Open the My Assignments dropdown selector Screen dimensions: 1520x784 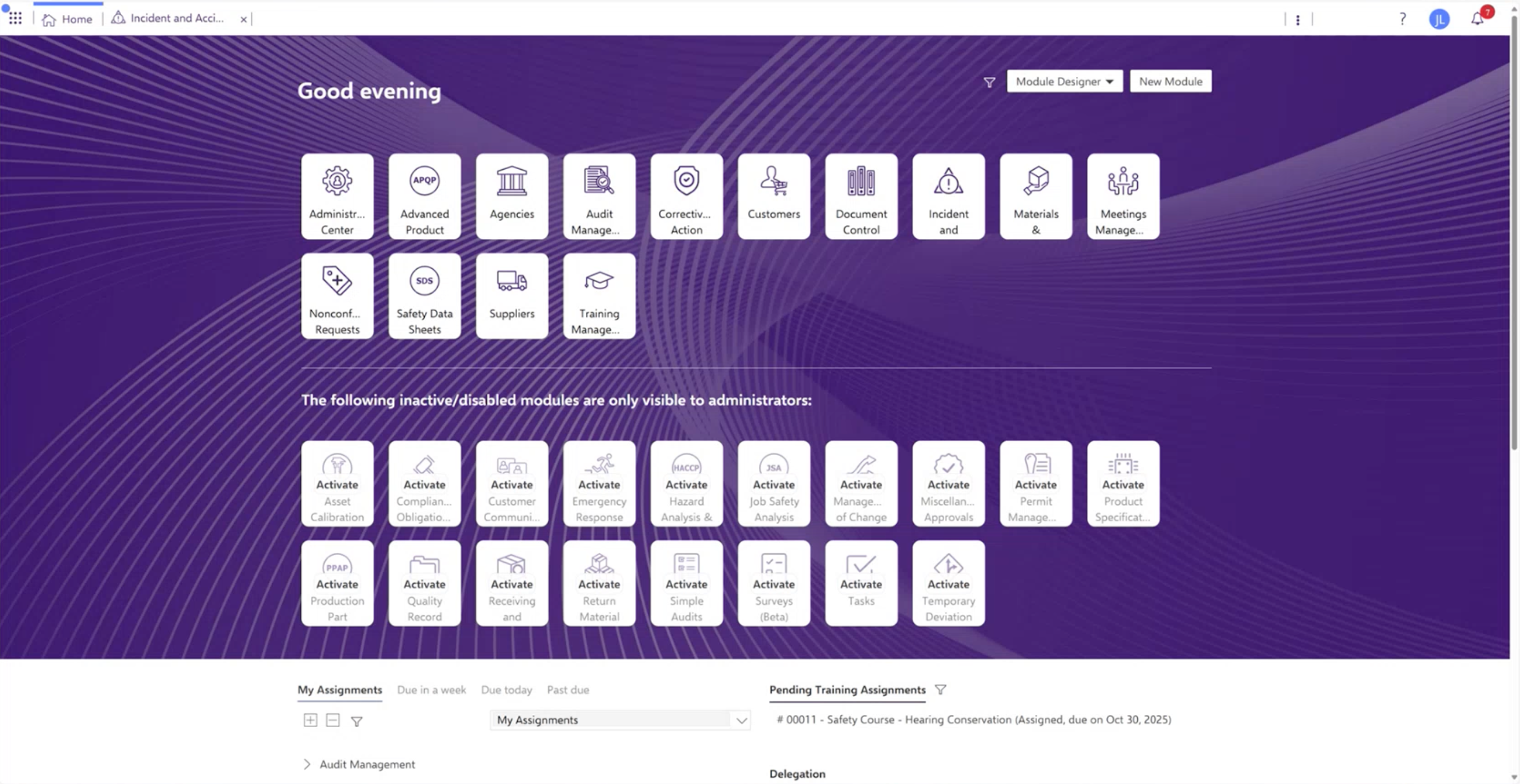click(x=620, y=720)
